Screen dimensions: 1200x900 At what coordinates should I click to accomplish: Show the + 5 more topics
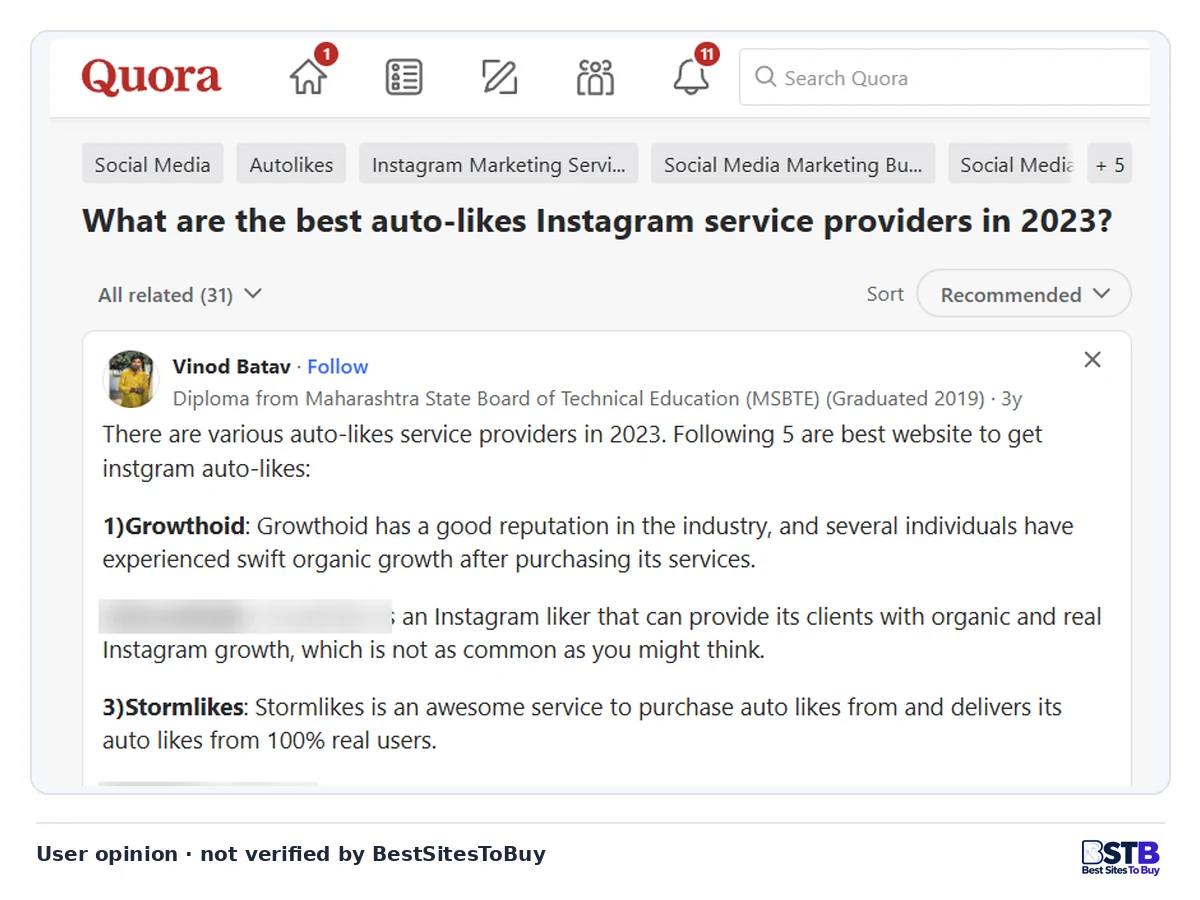click(1110, 165)
